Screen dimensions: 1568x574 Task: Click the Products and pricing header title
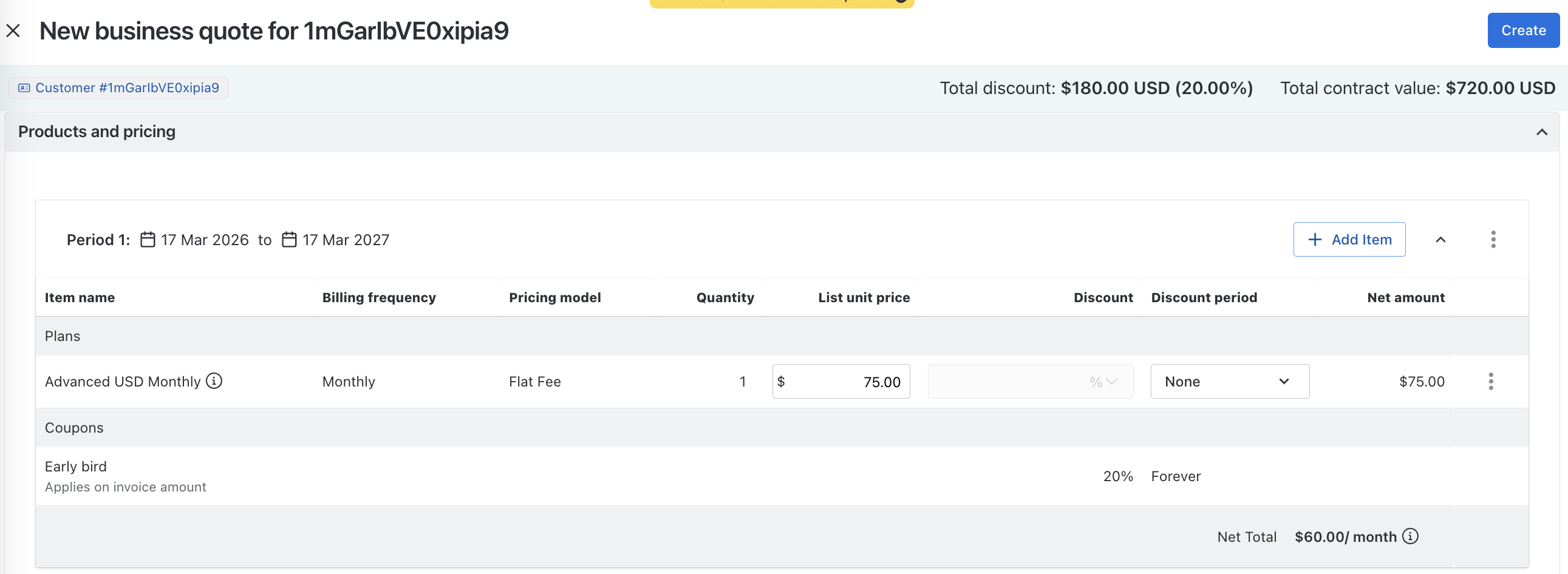[97, 132]
